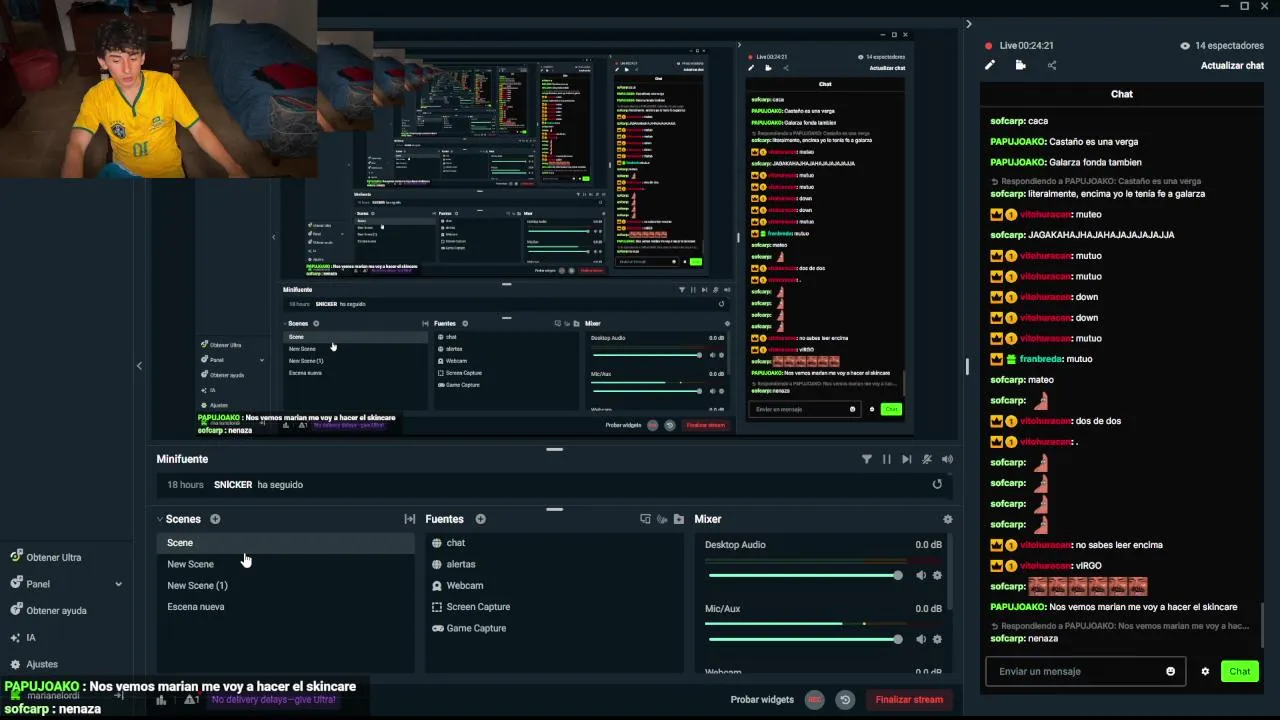
Task: Collapse the left sidebar arrow
Action: click(139, 365)
